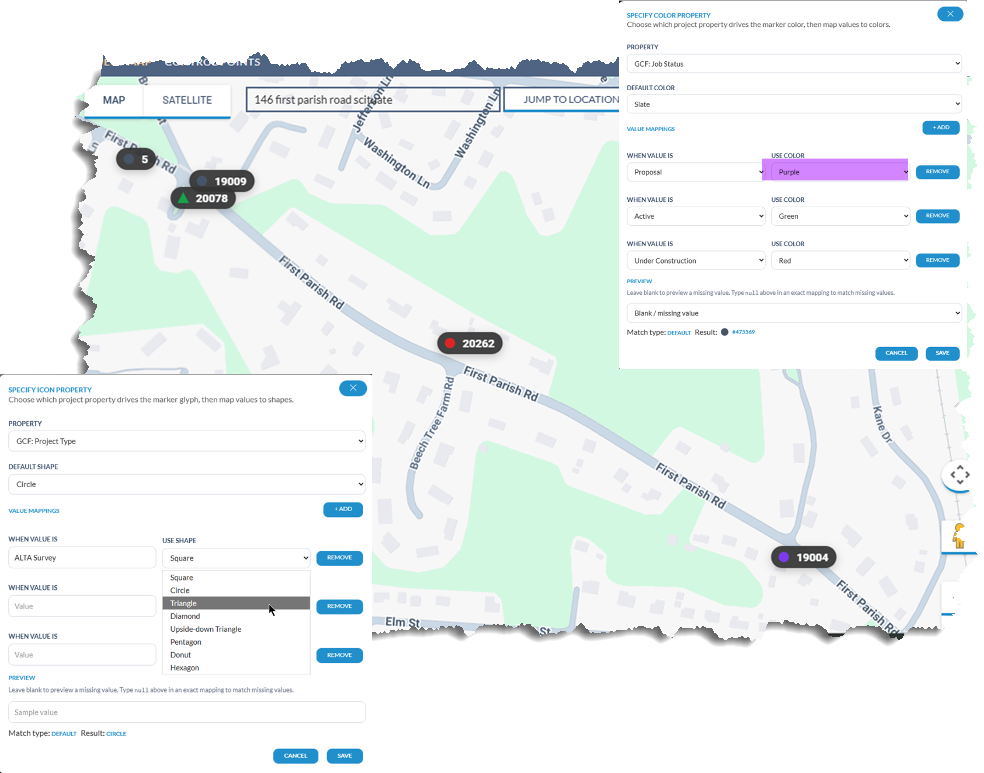Viewport: 984px width, 773px height.
Task: Click red marker 20262
Action: click(x=470, y=343)
